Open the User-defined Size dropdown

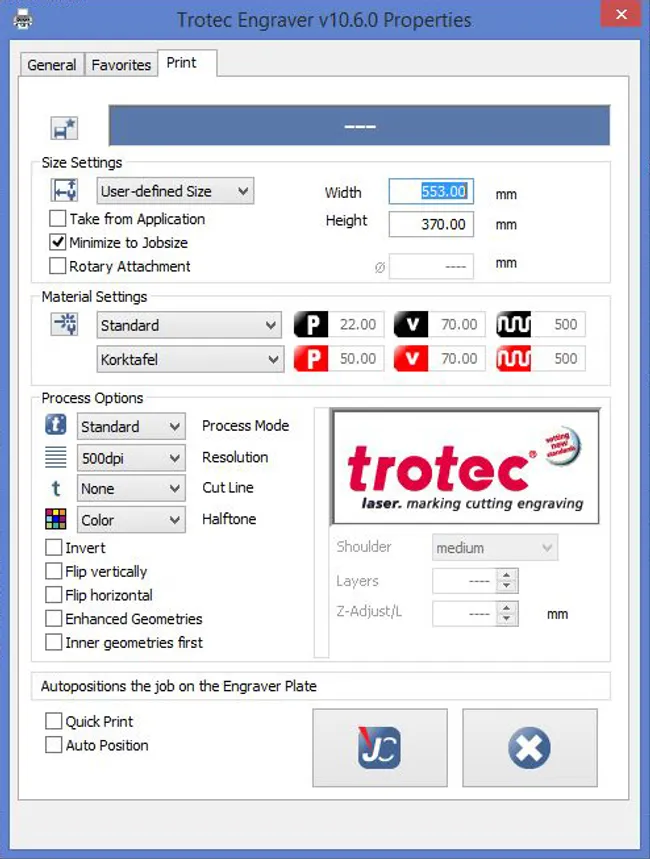tap(175, 191)
